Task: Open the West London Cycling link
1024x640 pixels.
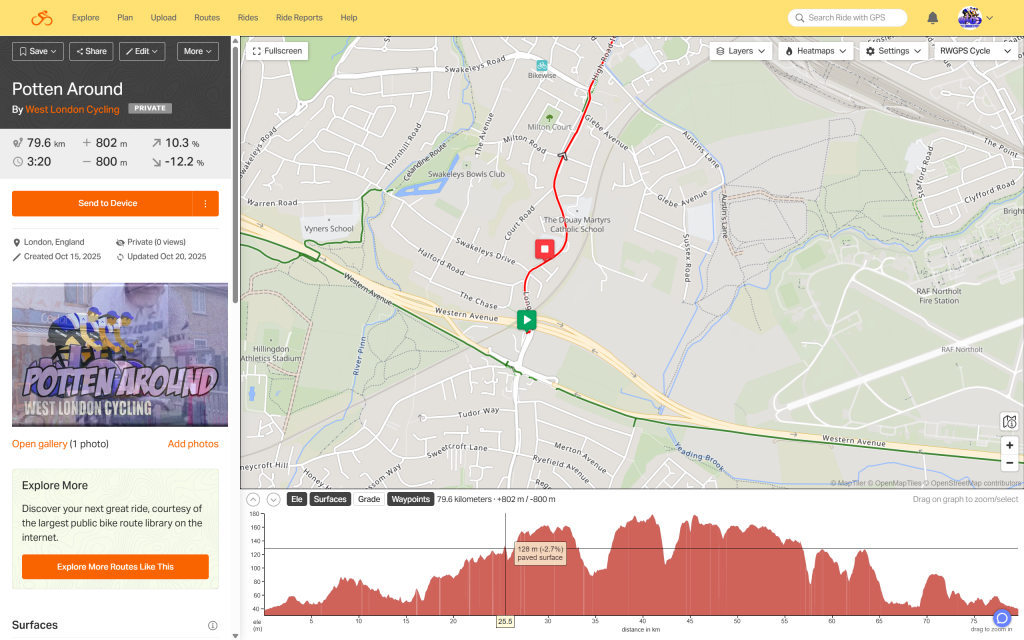Action: [72, 109]
